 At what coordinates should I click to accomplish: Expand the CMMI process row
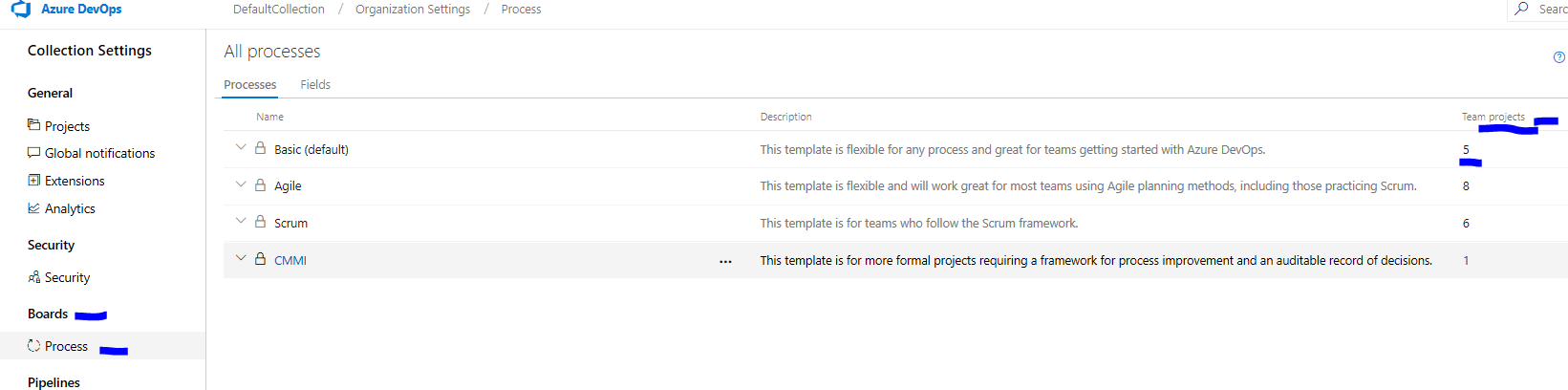(241, 258)
